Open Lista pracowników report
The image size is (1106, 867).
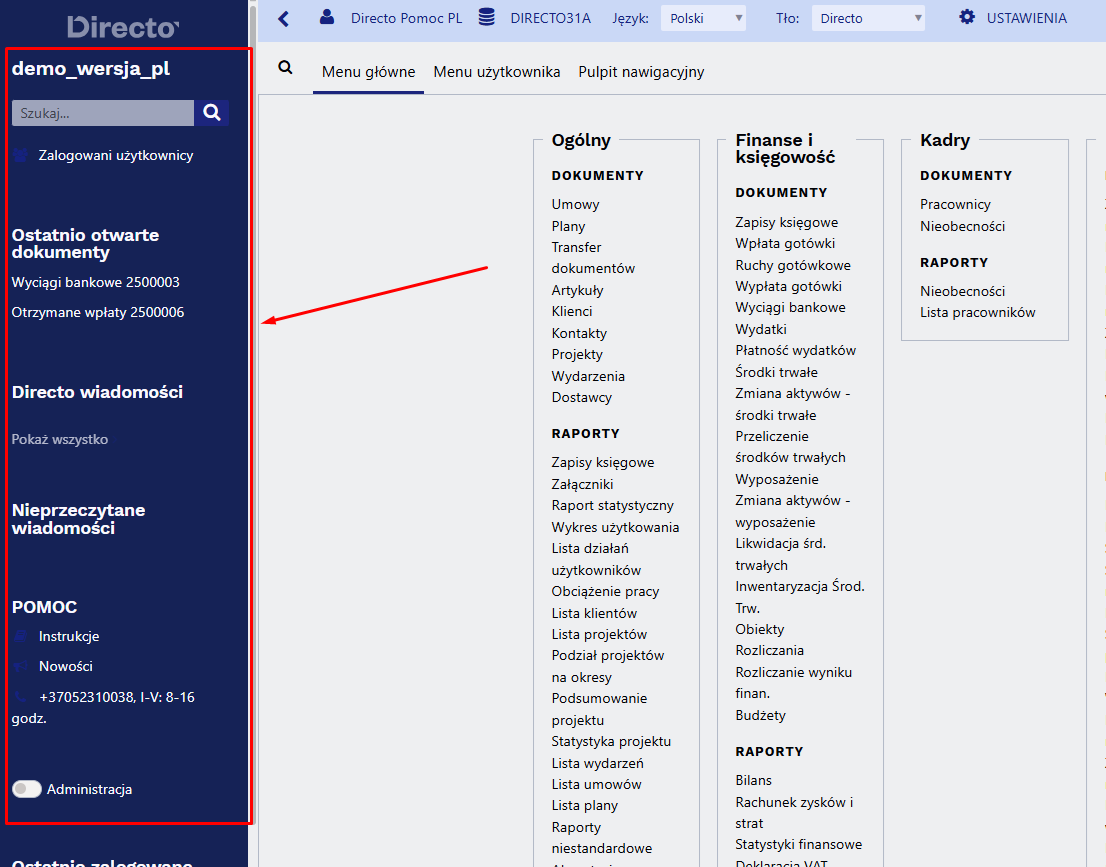point(978,313)
